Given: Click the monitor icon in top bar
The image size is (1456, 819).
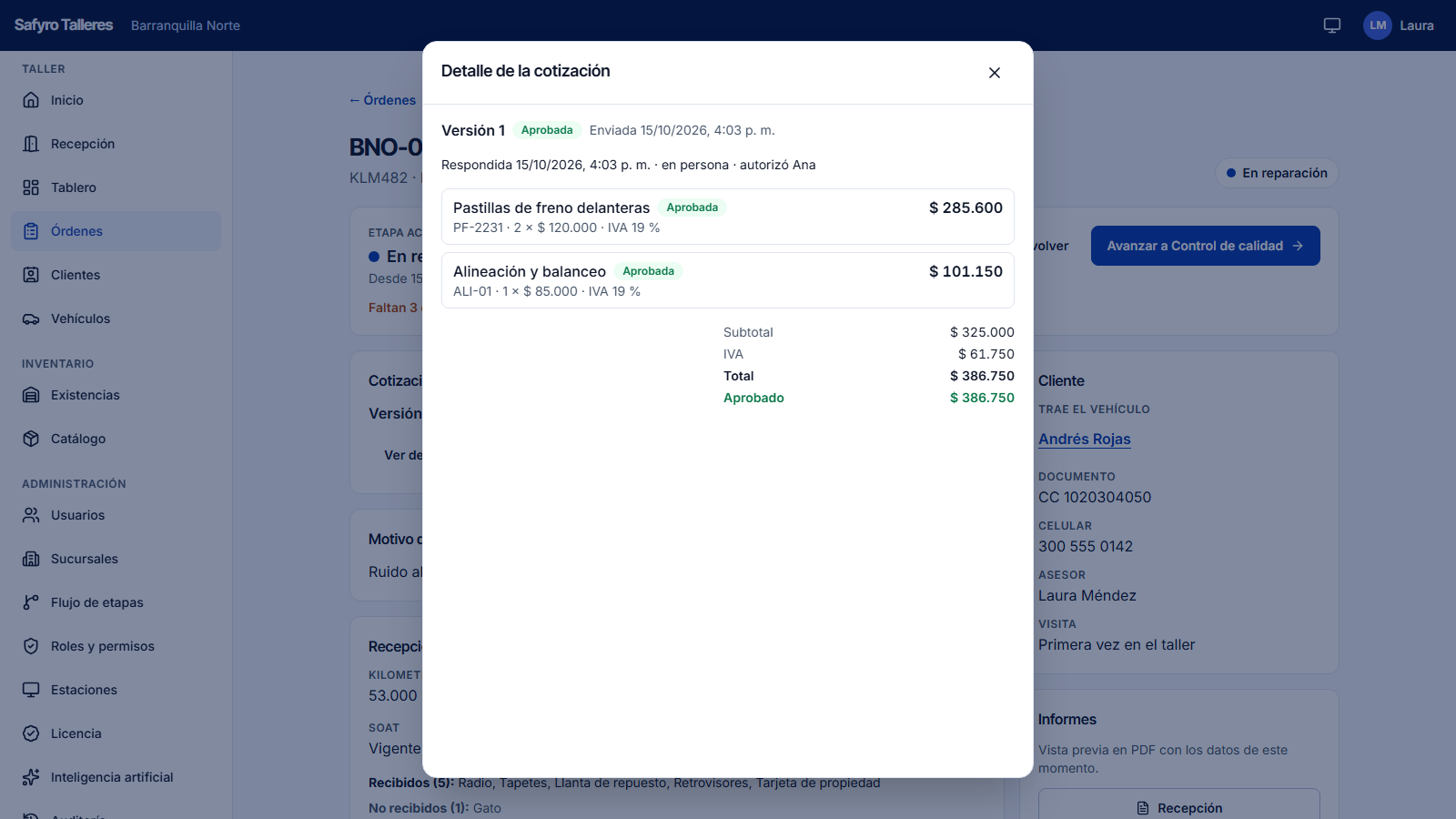Looking at the screenshot, I should pos(1332,25).
